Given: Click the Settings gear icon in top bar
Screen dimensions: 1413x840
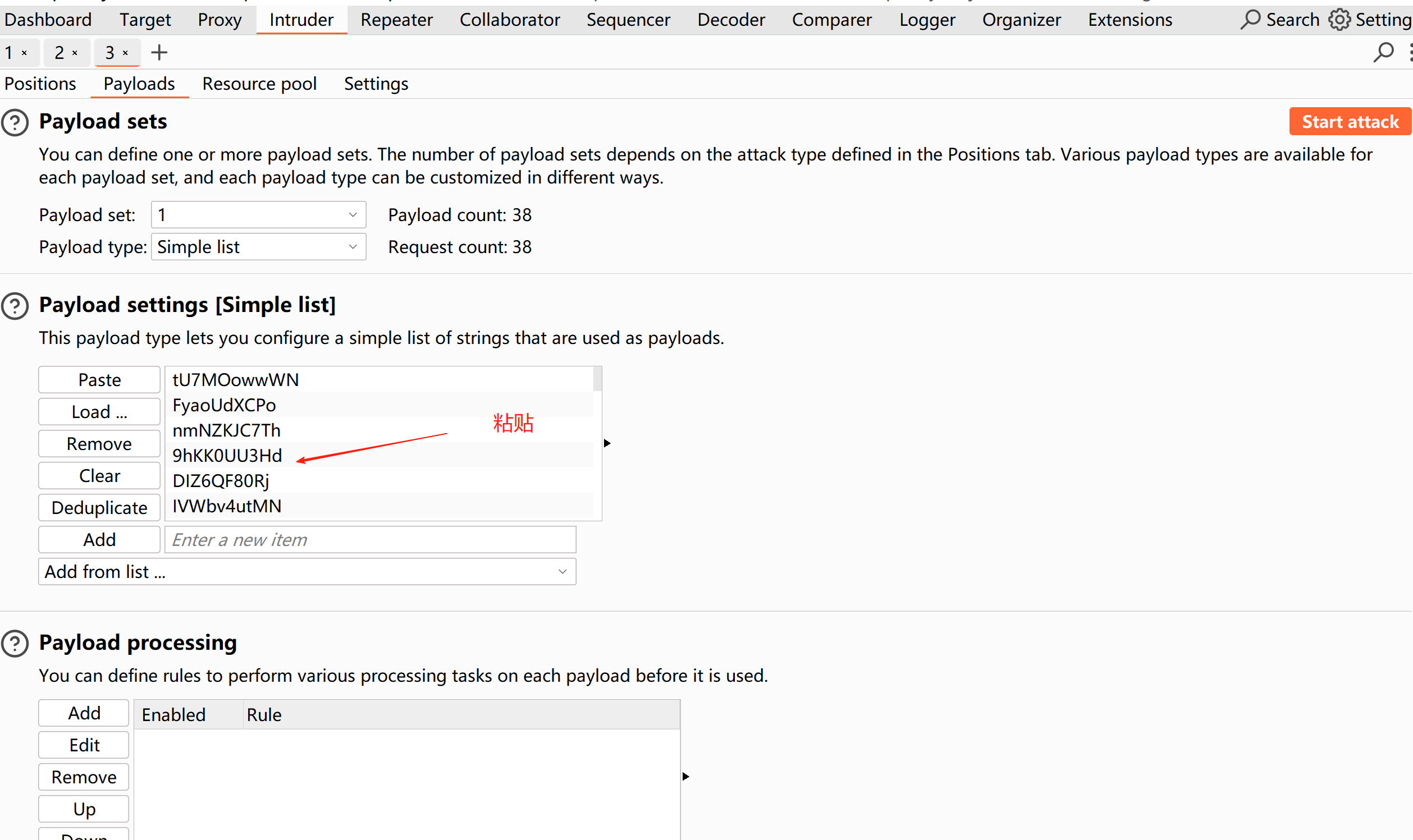Looking at the screenshot, I should 1339,20.
